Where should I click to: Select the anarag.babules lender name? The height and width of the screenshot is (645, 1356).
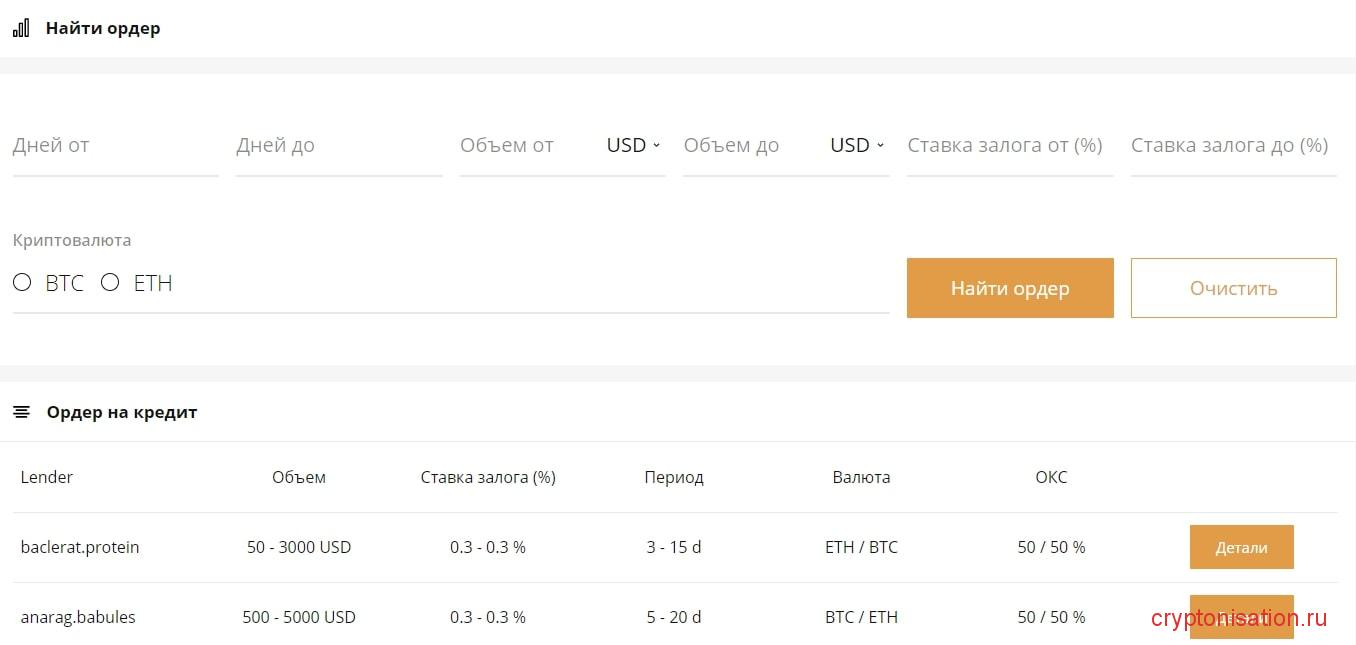(x=78, y=617)
